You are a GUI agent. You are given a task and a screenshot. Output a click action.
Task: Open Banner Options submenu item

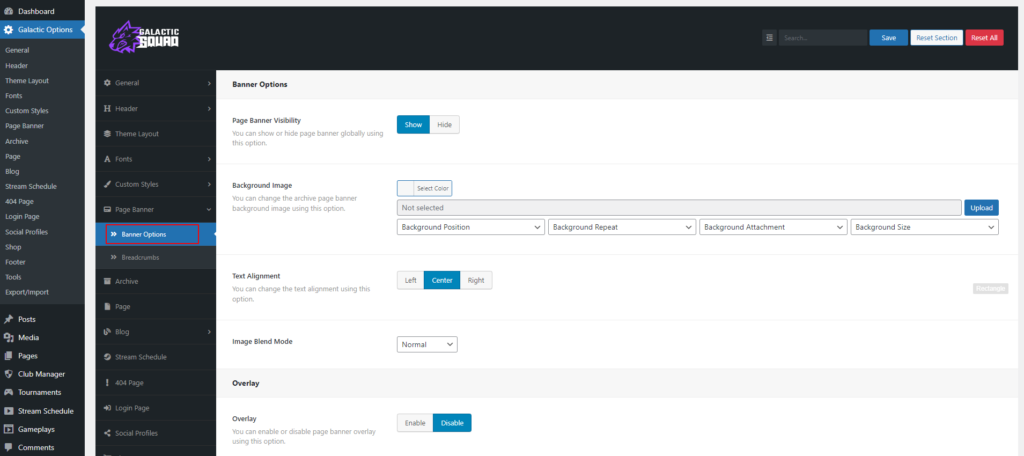coord(155,234)
